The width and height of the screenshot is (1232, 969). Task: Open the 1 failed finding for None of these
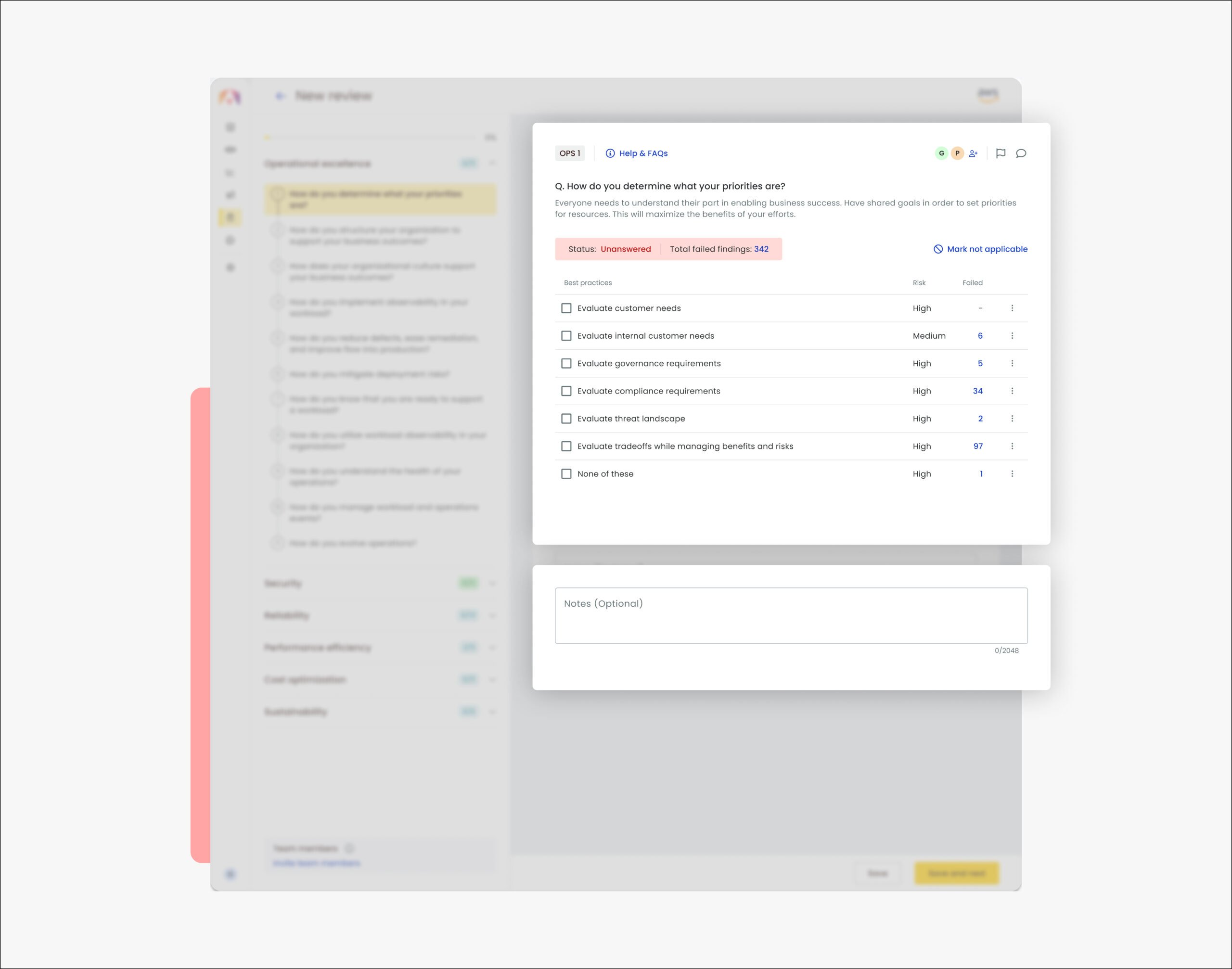[981, 474]
